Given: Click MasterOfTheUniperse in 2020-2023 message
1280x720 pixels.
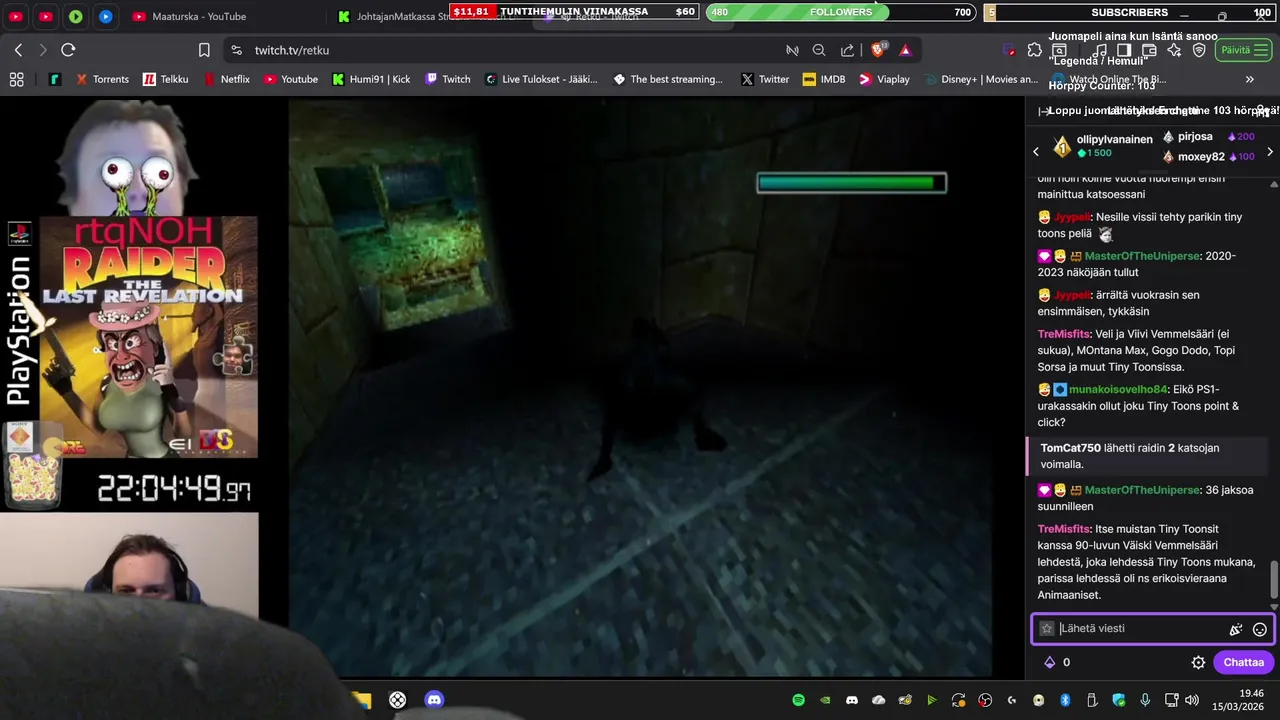Looking at the screenshot, I should tap(1142, 256).
